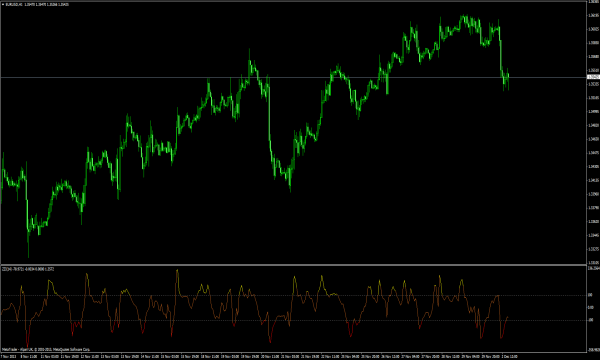600x360 pixels.
Task: Click the first date label on the time axis
Action: pyautogui.click(x=8, y=357)
